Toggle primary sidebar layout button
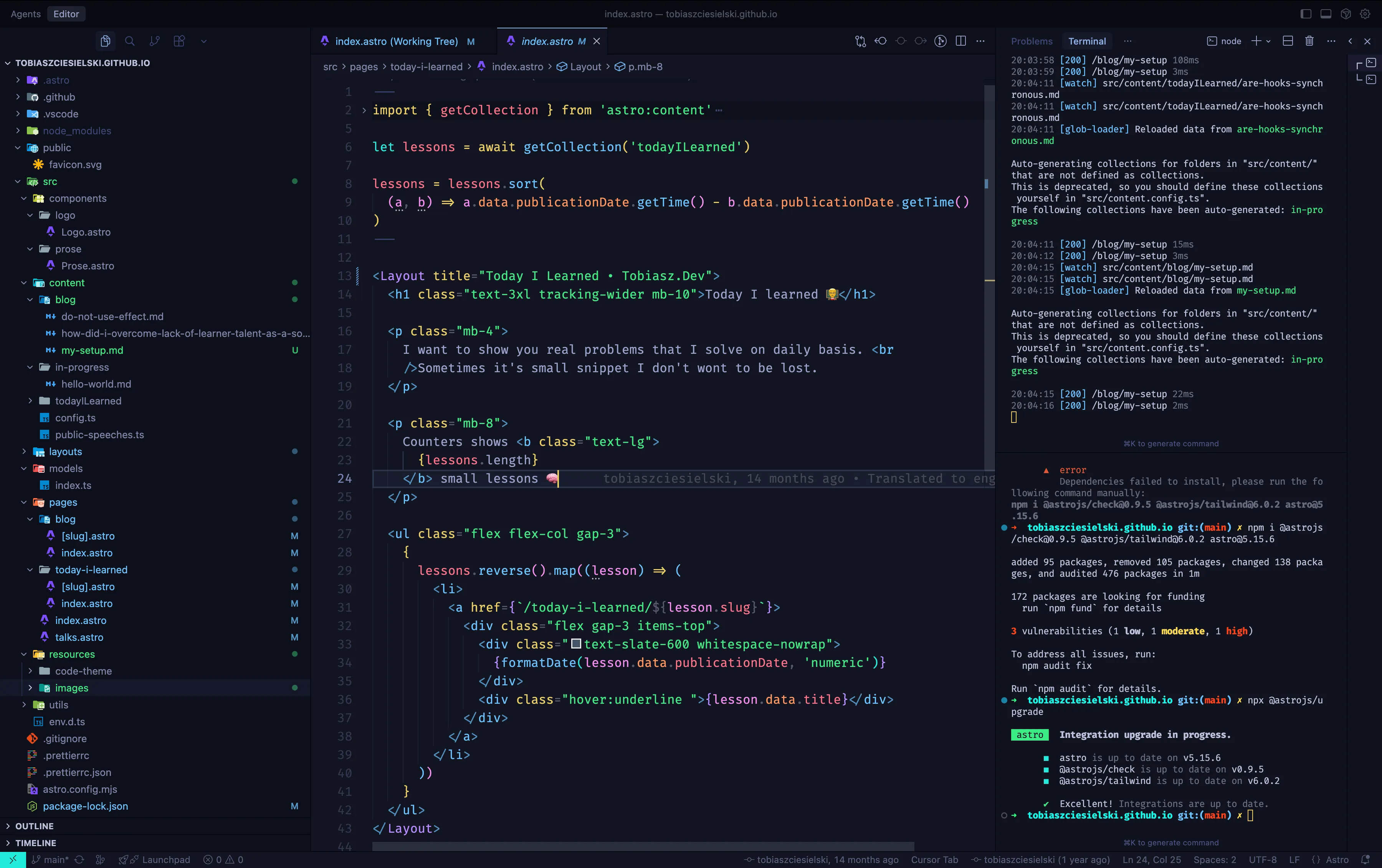Viewport: 1382px width, 868px height. [x=1306, y=14]
